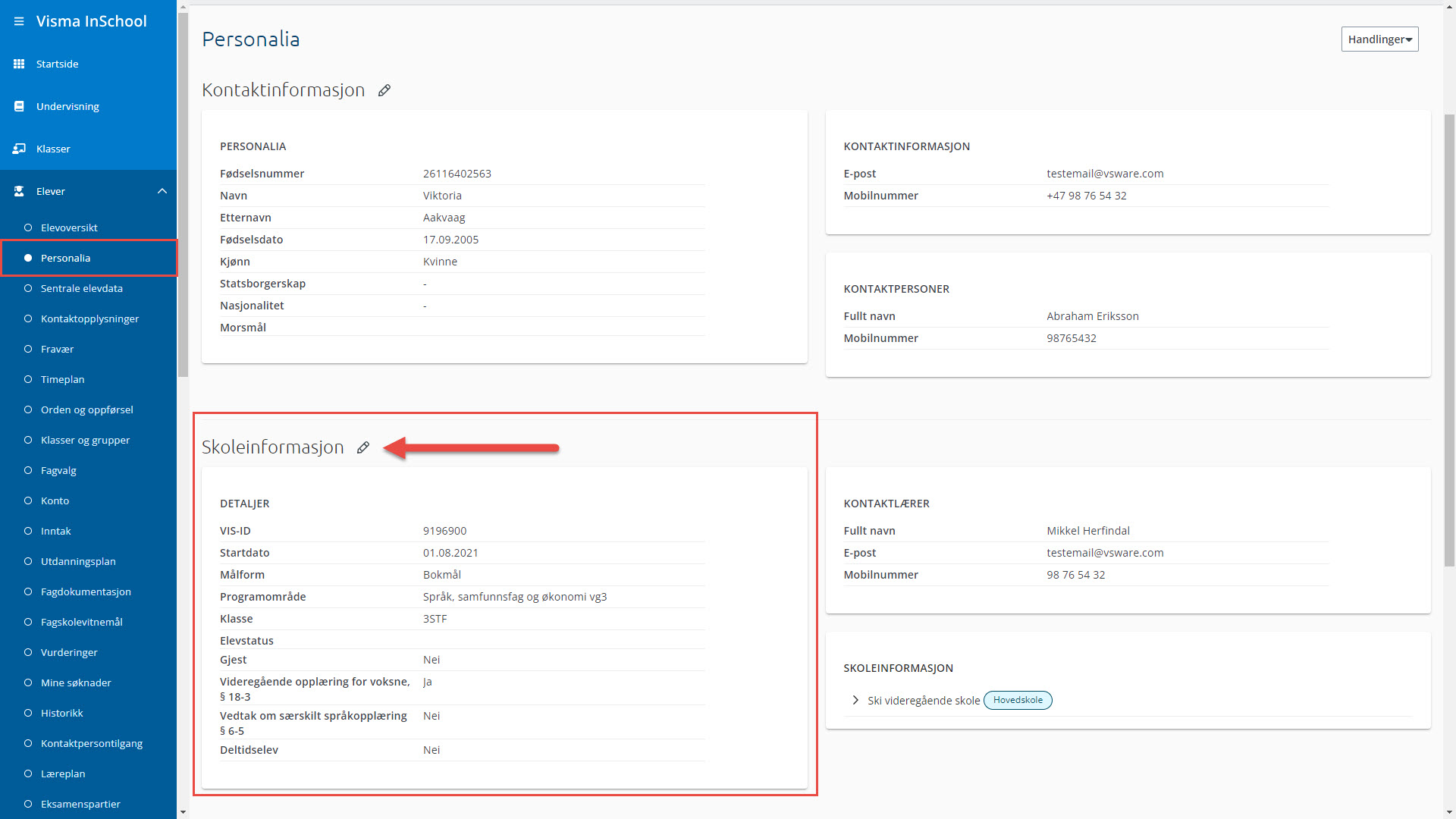Image resolution: width=1456 pixels, height=819 pixels.
Task: Click Startdato value 01.08.2021
Action: pyautogui.click(x=450, y=553)
